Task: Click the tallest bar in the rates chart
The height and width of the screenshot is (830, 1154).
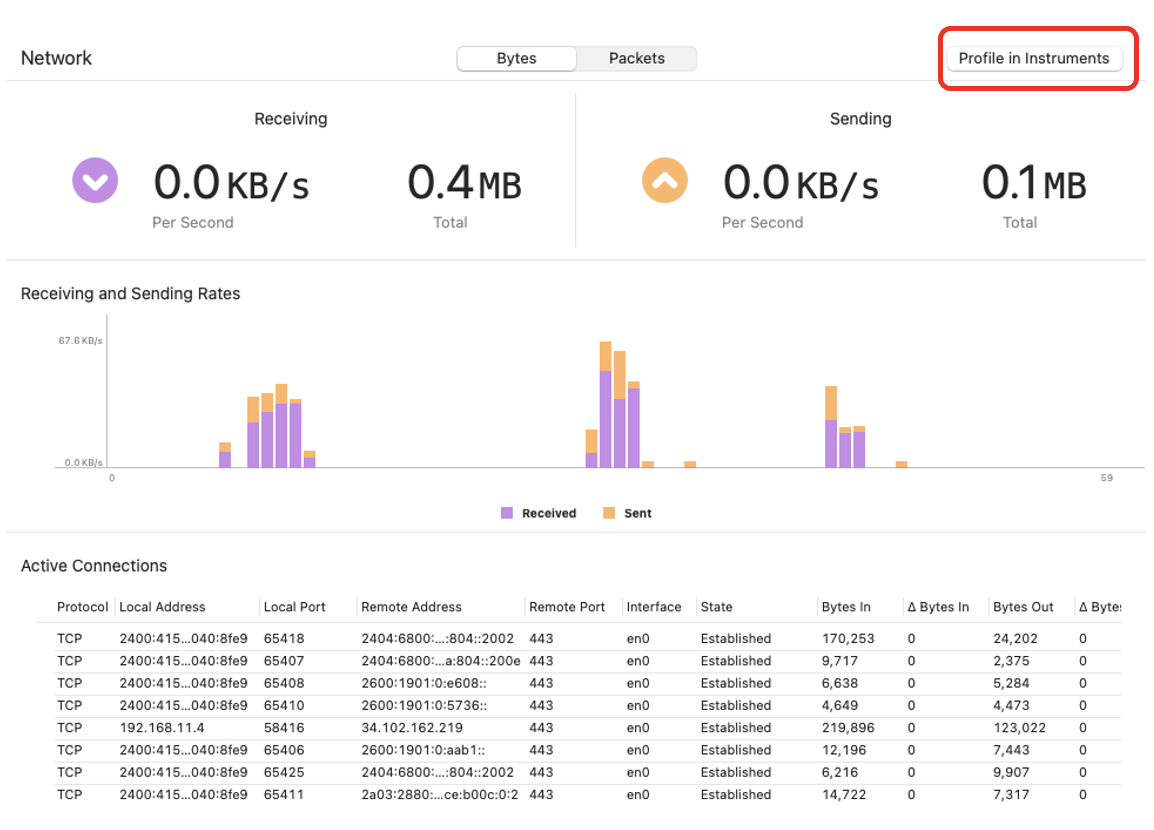Action: (605, 405)
